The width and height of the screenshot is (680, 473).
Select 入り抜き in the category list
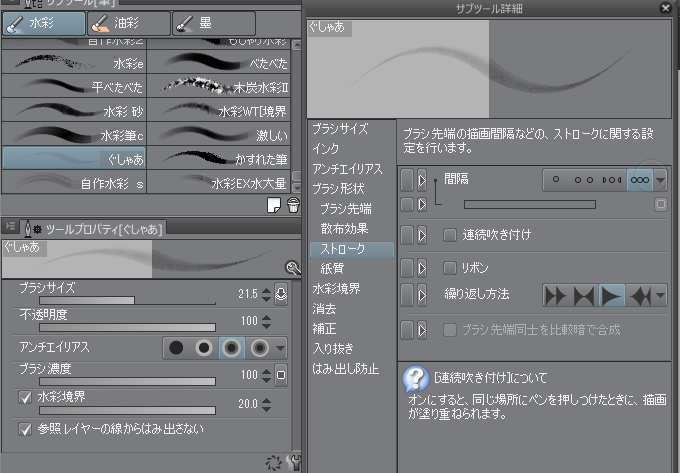point(332,348)
